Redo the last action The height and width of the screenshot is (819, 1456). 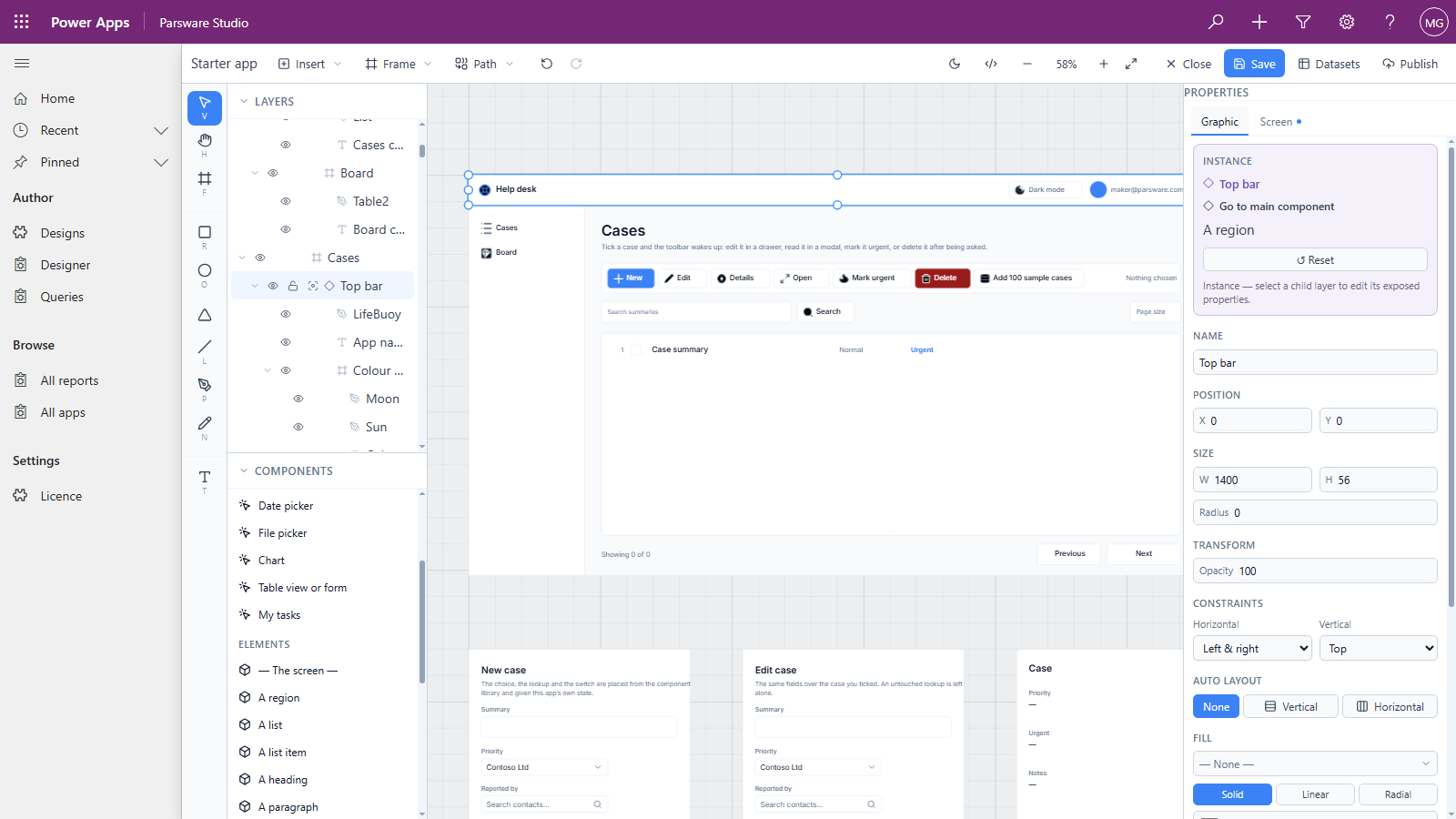(576, 64)
